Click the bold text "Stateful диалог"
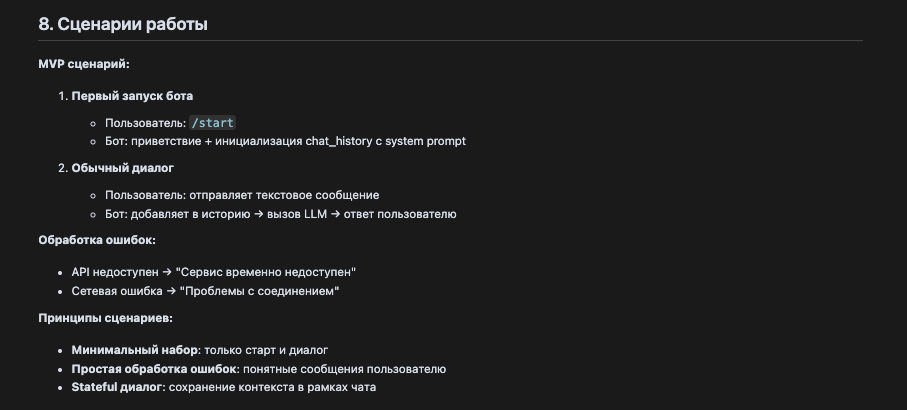 tap(117, 387)
